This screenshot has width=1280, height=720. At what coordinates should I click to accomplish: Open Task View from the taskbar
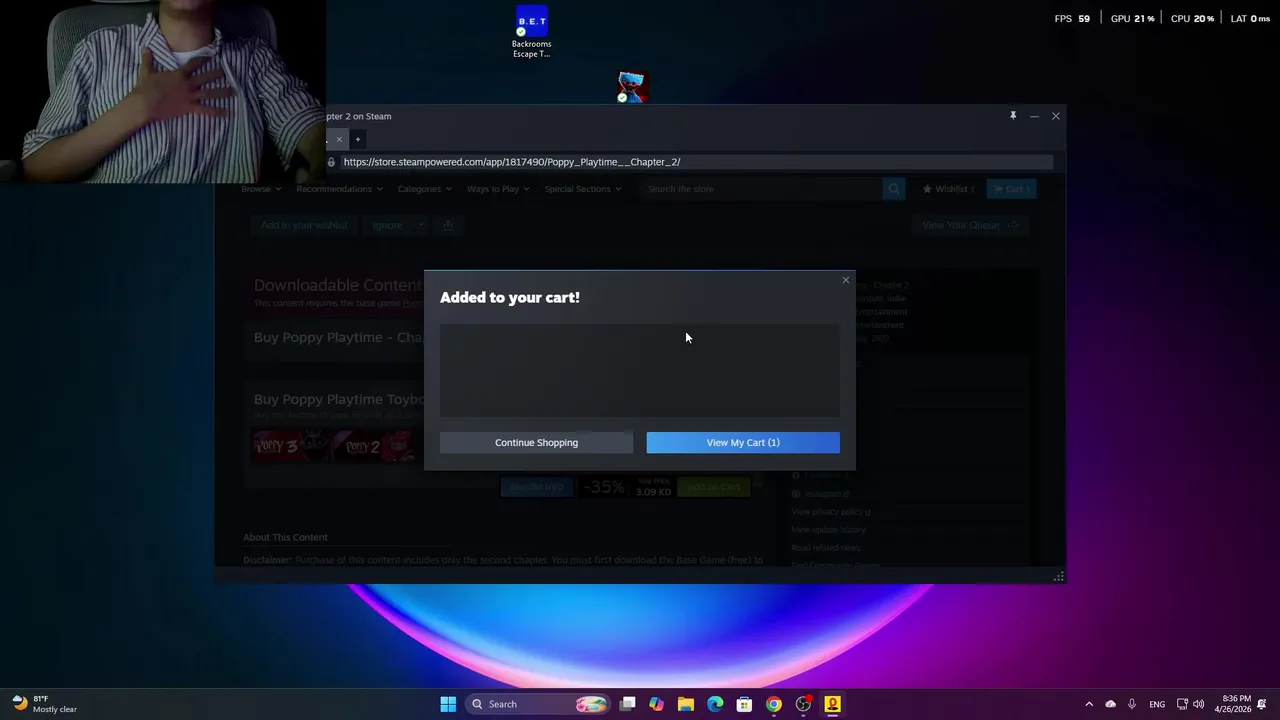click(627, 704)
